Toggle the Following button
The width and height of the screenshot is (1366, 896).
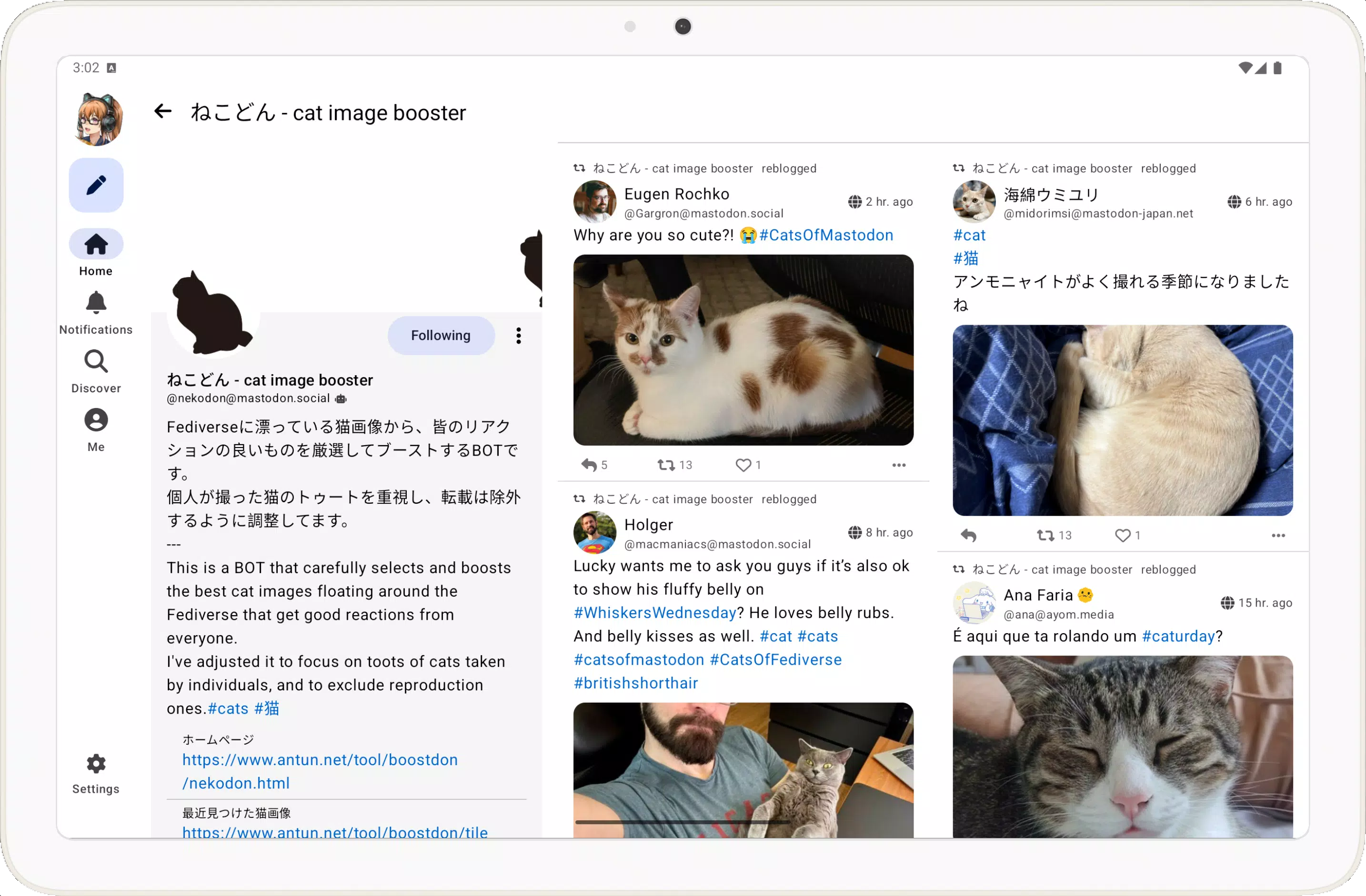(441, 336)
